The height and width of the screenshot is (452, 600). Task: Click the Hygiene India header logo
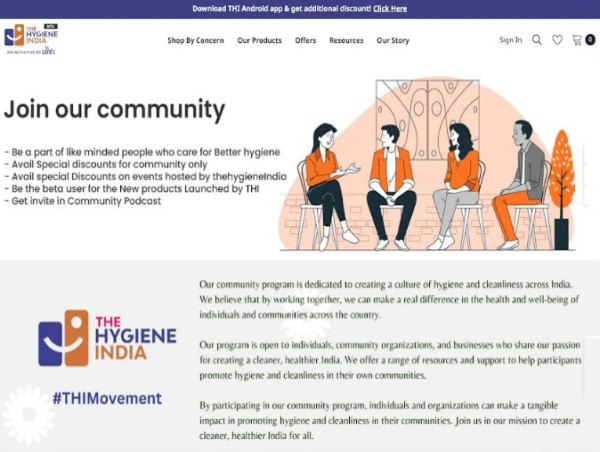pos(31,39)
